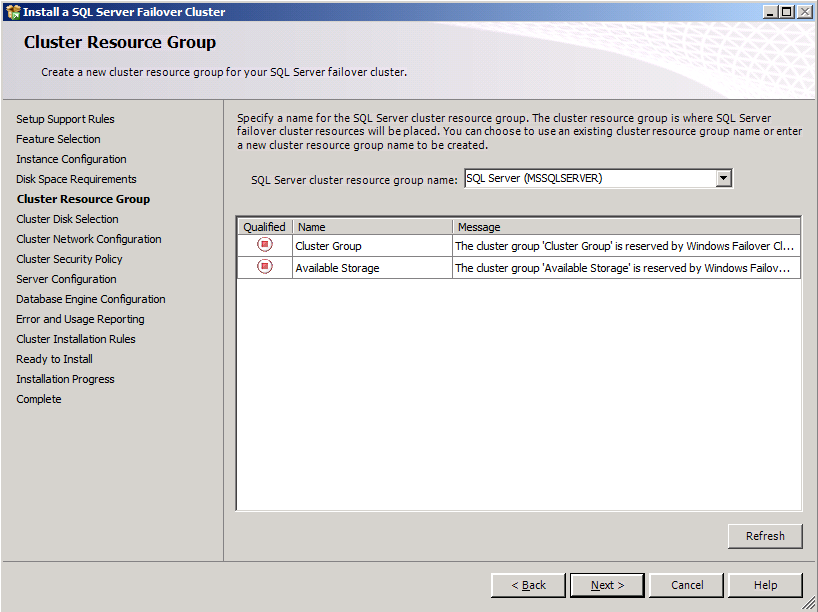Open Help for this setup page

tap(765, 585)
